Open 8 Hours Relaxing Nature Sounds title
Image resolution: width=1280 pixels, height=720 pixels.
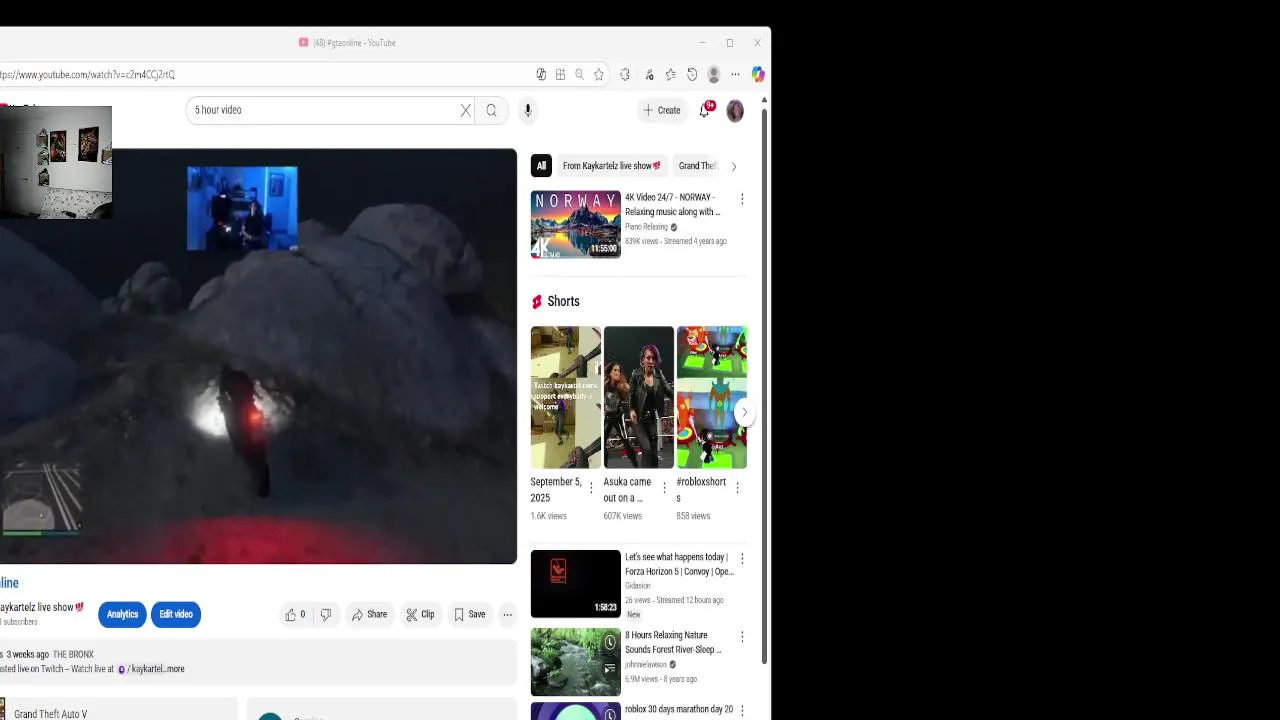click(673, 642)
